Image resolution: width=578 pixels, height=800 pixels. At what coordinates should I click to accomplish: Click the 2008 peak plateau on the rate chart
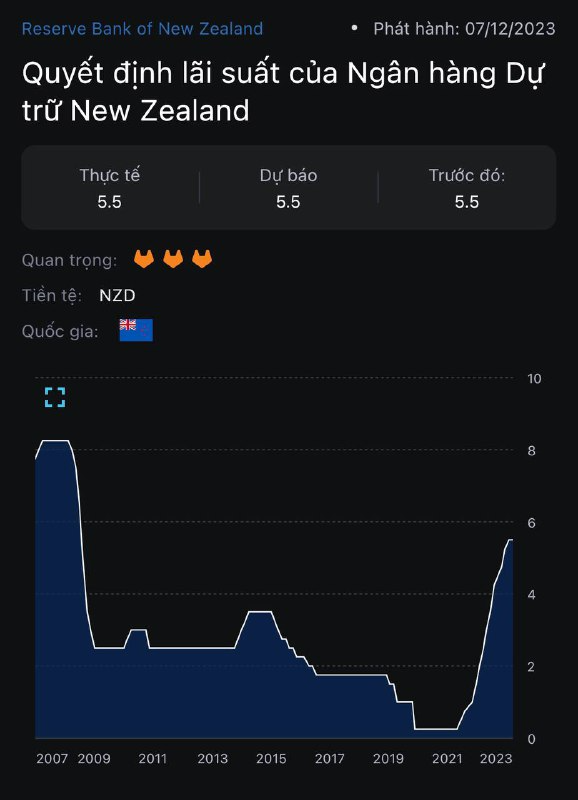tap(55, 441)
